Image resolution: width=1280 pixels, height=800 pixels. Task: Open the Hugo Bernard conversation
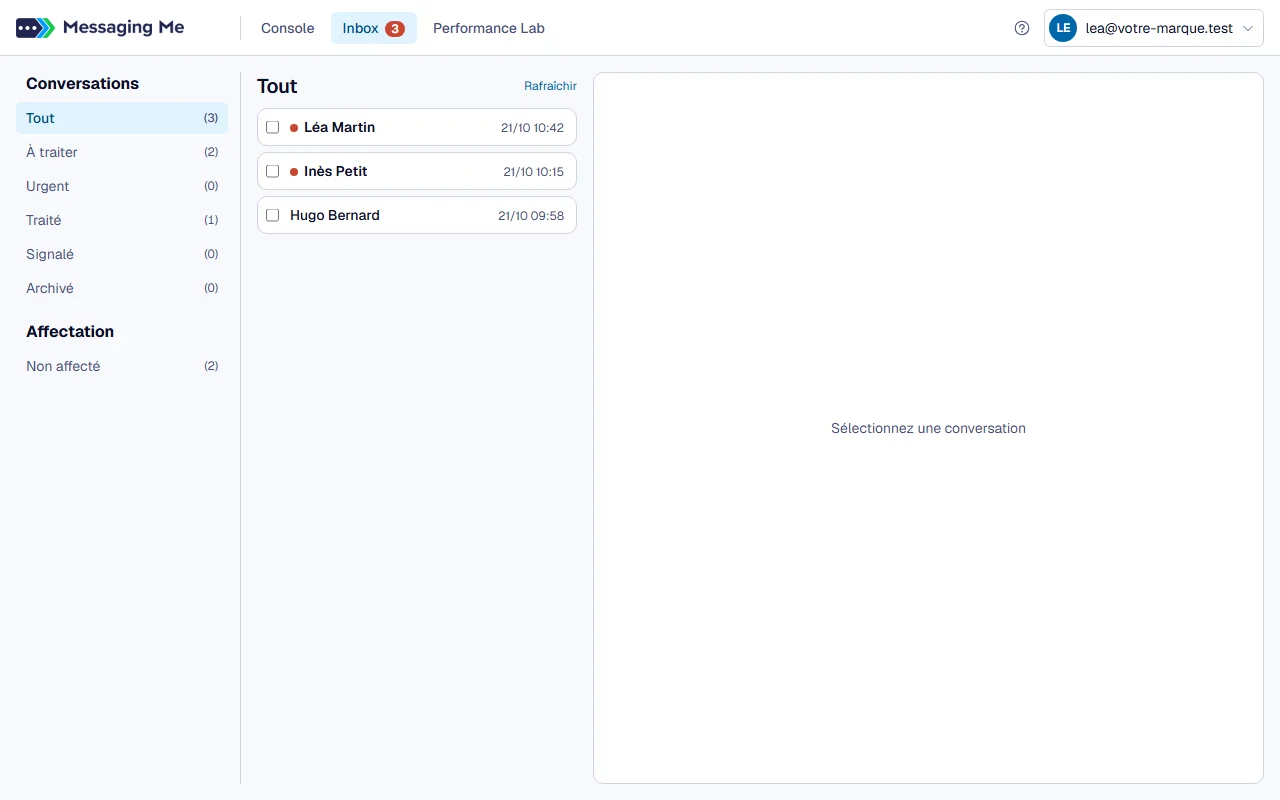tap(417, 215)
